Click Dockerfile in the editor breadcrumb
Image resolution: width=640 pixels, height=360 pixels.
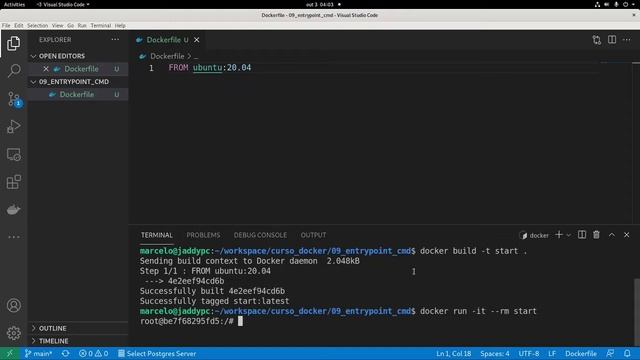coord(167,56)
